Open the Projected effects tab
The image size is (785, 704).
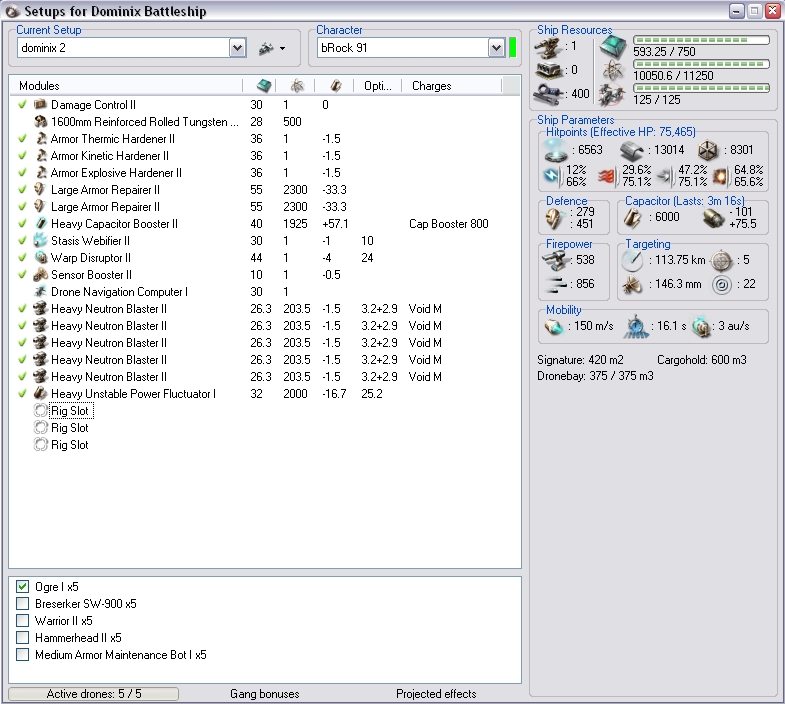coord(436,694)
